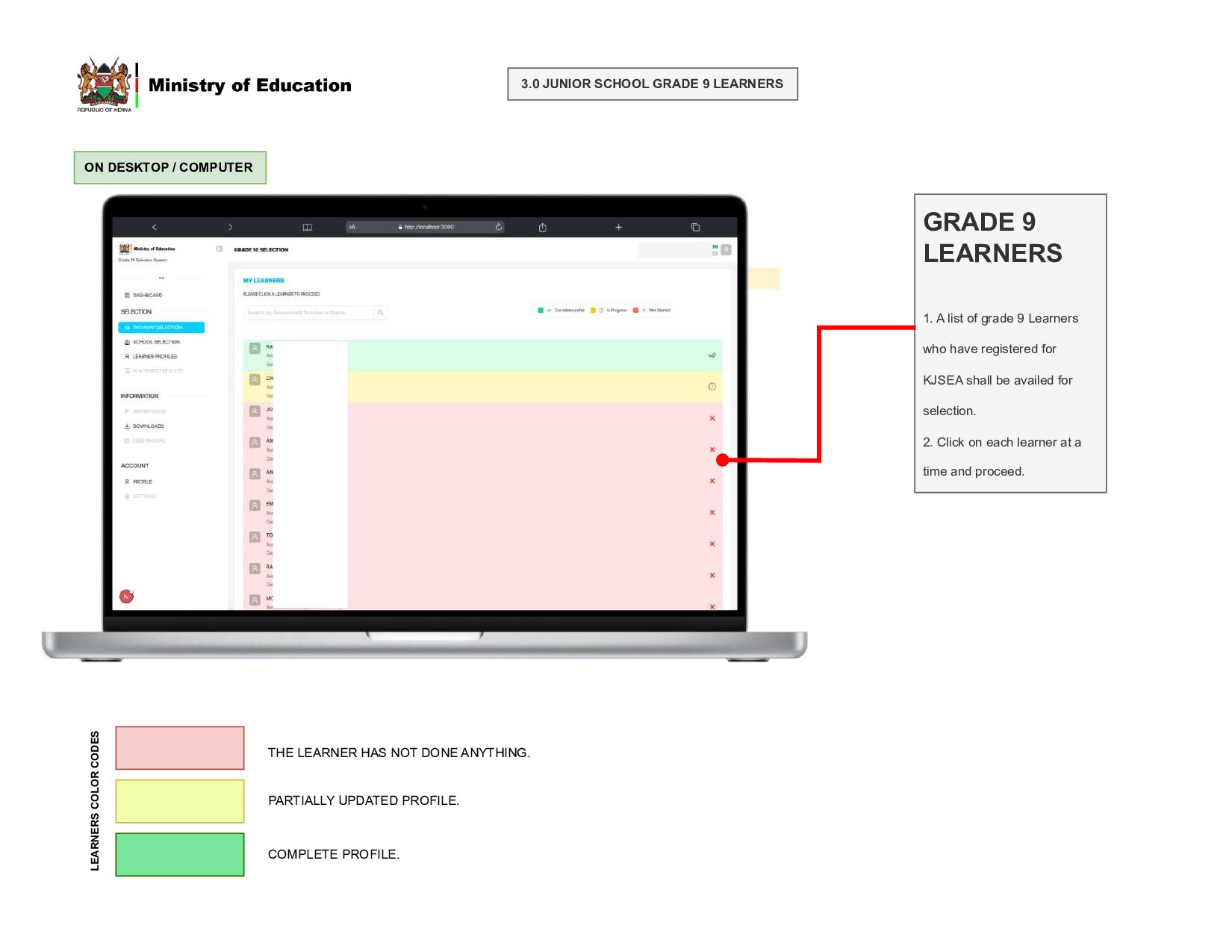Select the red learner row AN
Viewport: 1232px width, 952px height.
pyautogui.click(x=483, y=481)
